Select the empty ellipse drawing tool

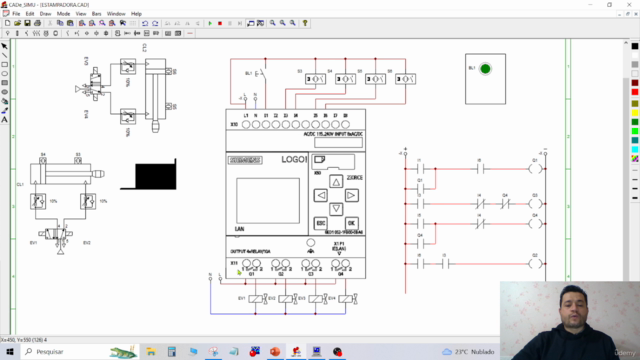click(x=4, y=74)
